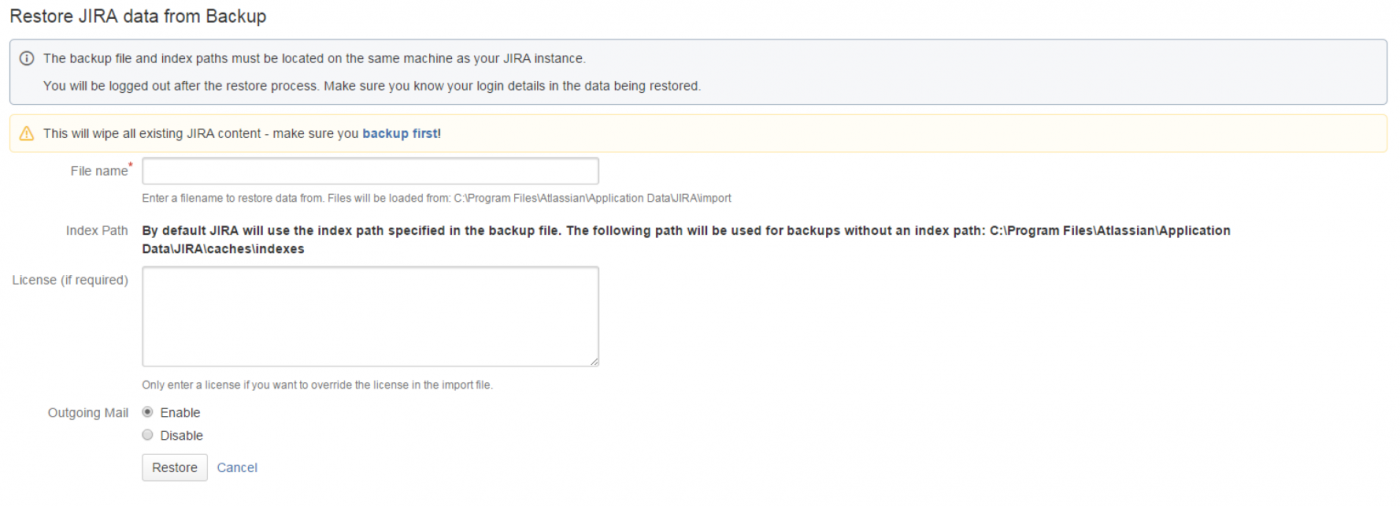Click the License text area resize handle
Image resolution: width=1400 pixels, height=506 pixels.
[x=594, y=362]
